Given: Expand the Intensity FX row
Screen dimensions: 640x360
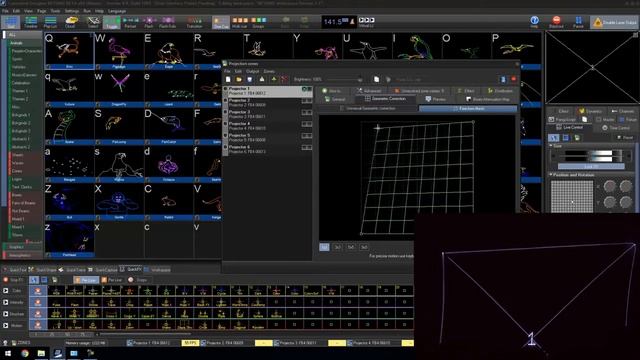Looking at the screenshot, I should [x=6, y=302].
